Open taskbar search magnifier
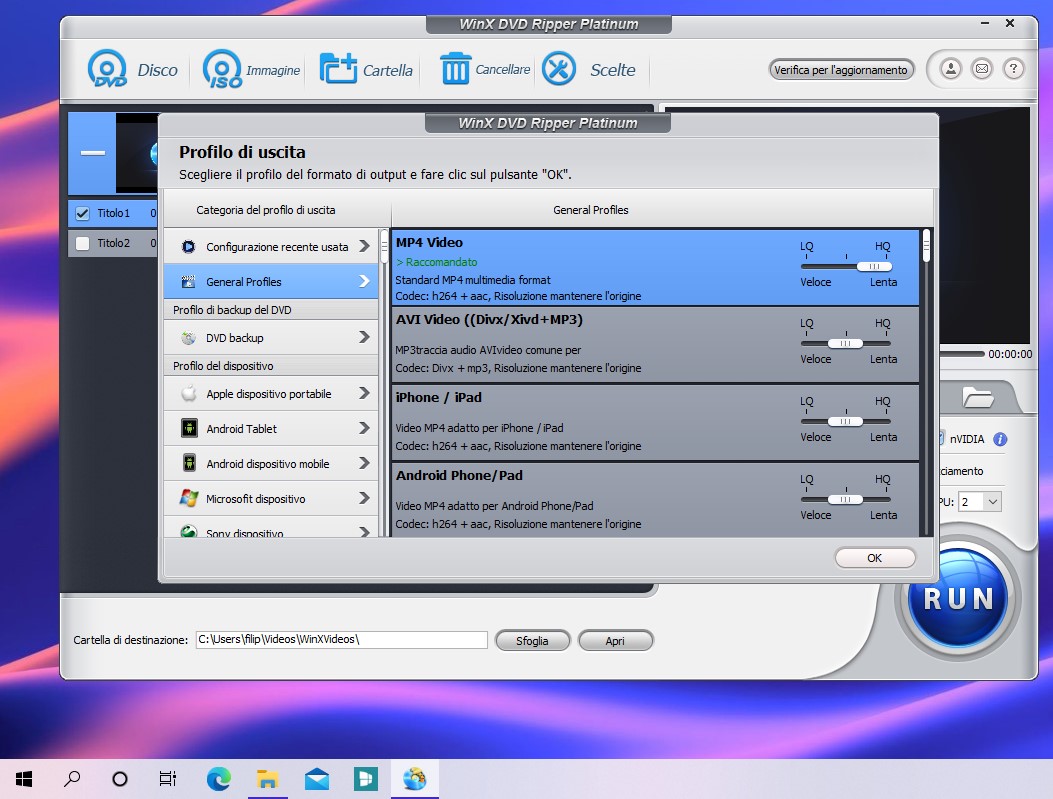 tap(72, 779)
